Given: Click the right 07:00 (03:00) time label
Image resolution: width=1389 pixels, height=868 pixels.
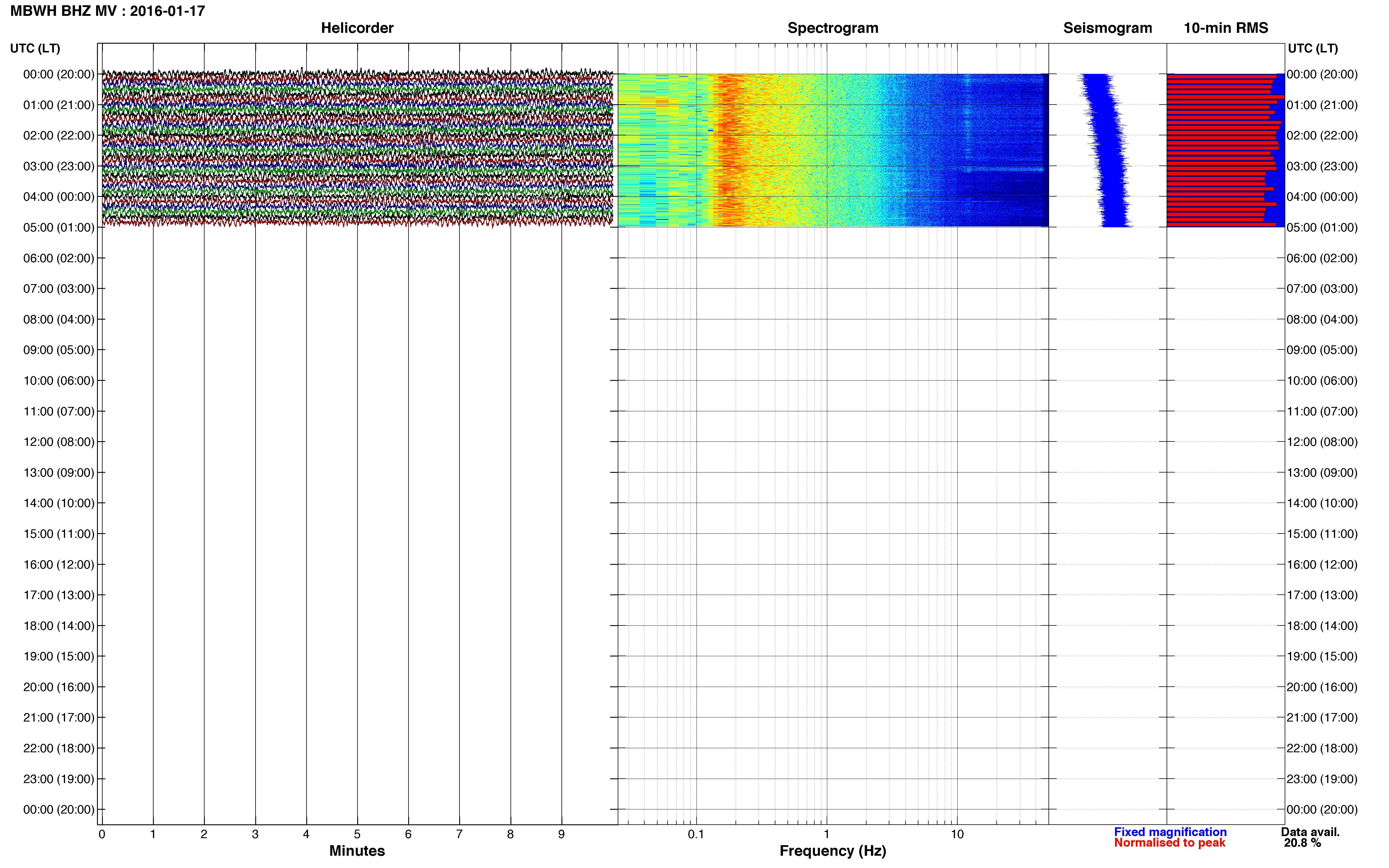Looking at the screenshot, I should coord(1322,289).
